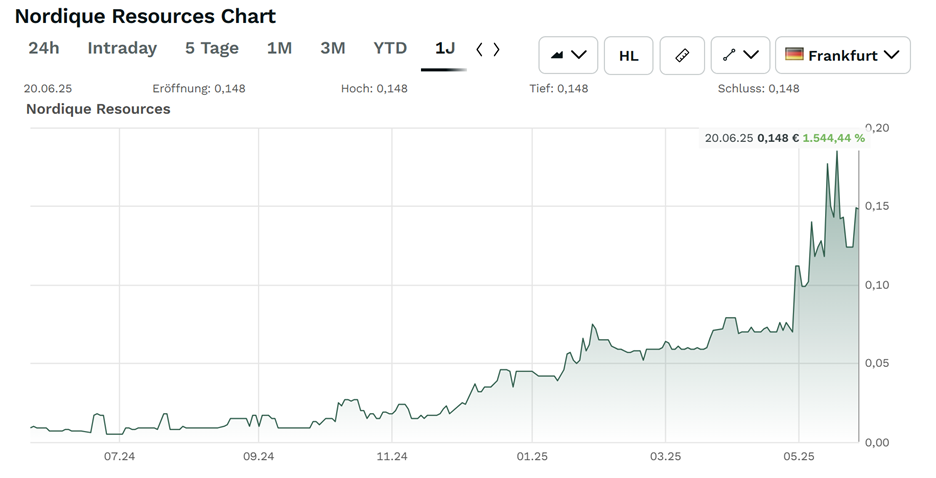This screenshot has height=478, width=936.
Task: Select the 1M time range
Action: [x=279, y=48]
